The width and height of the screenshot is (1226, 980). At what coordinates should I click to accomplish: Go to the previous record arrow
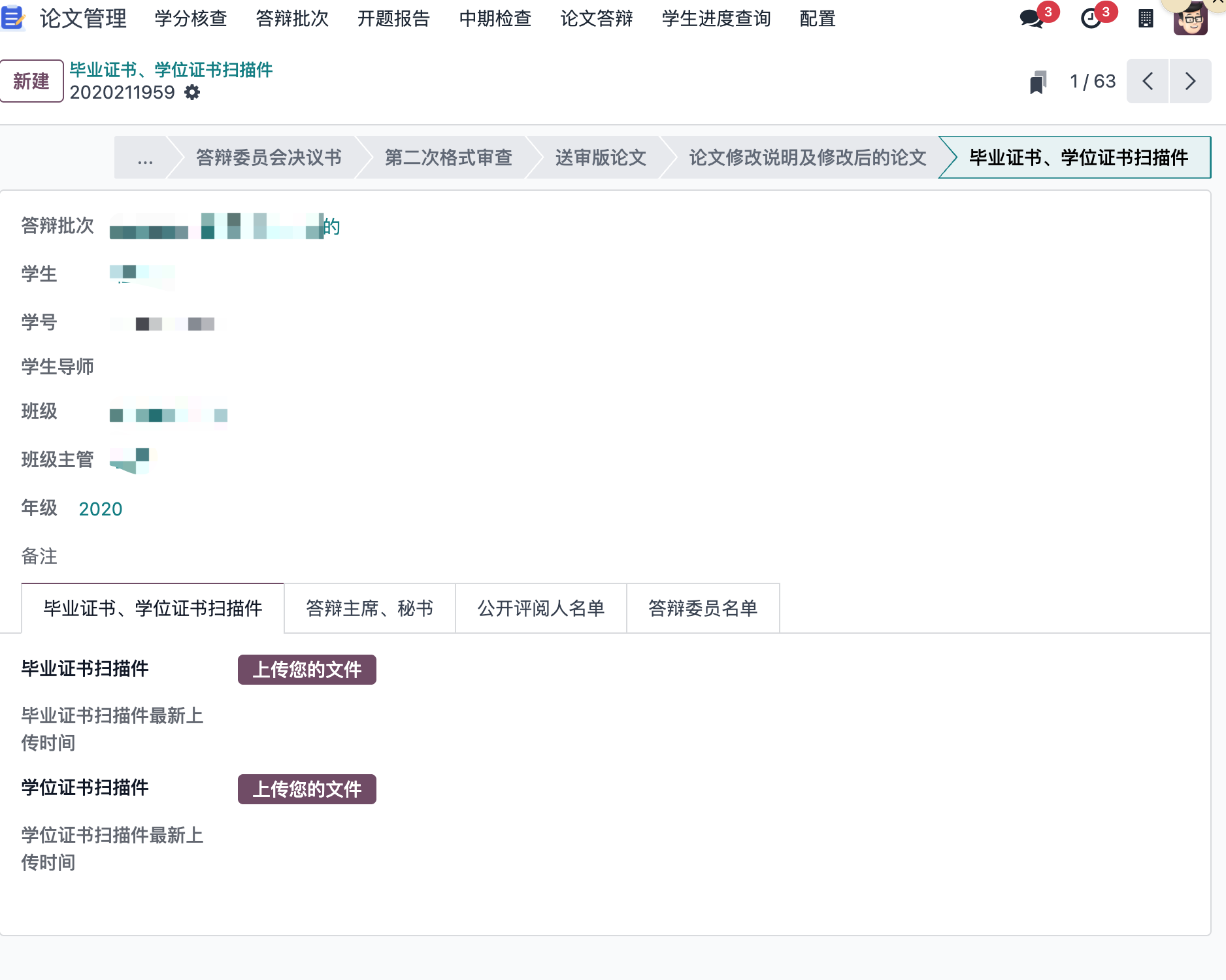(x=1148, y=82)
